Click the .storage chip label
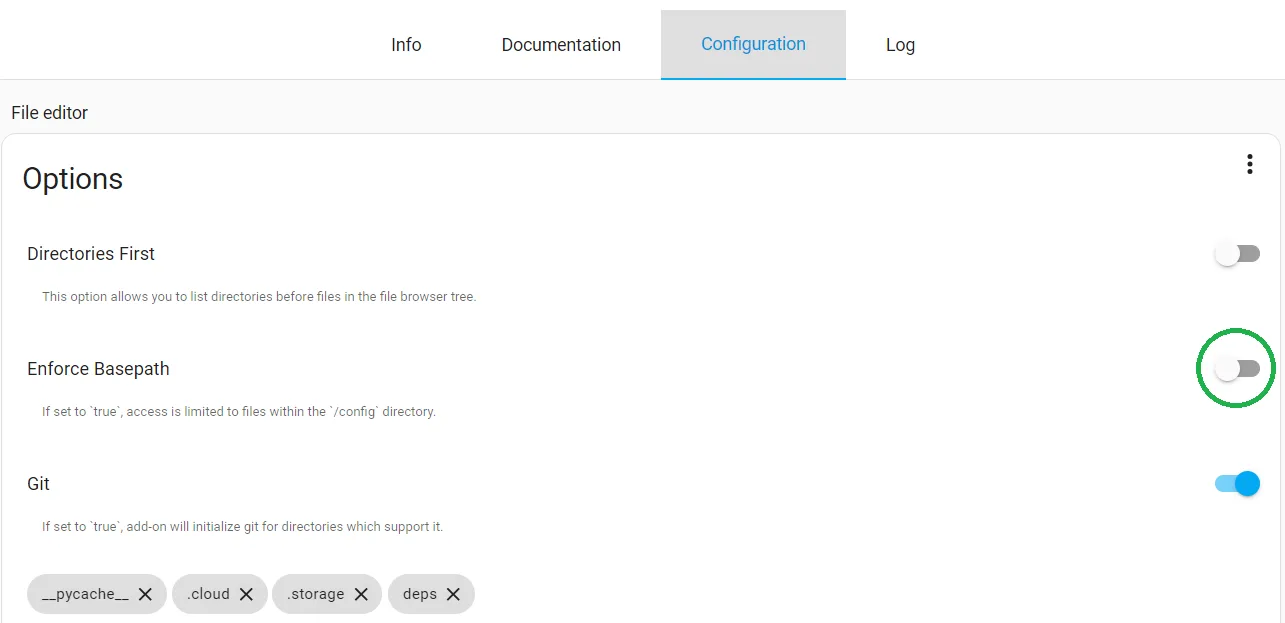Viewport: 1285px width, 623px height. coord(315,594)
